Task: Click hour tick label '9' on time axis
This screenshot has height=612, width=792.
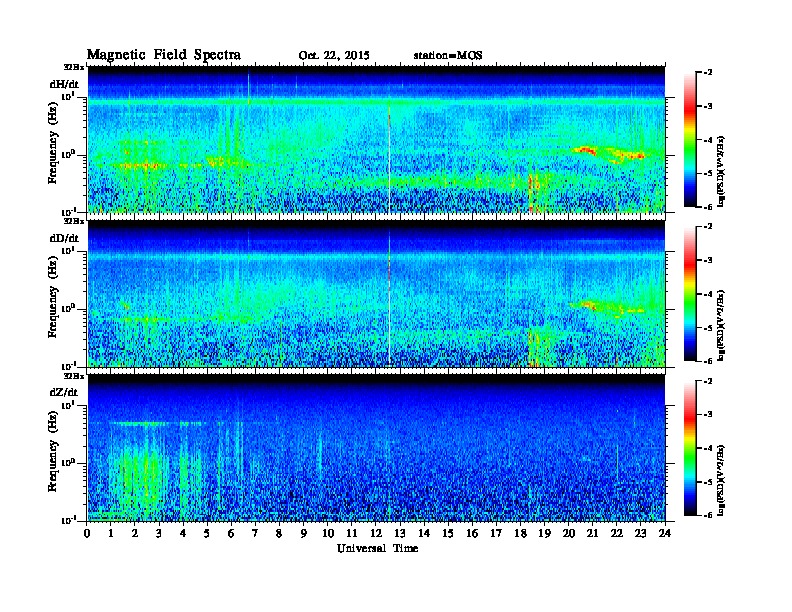Action: [304, 533]
